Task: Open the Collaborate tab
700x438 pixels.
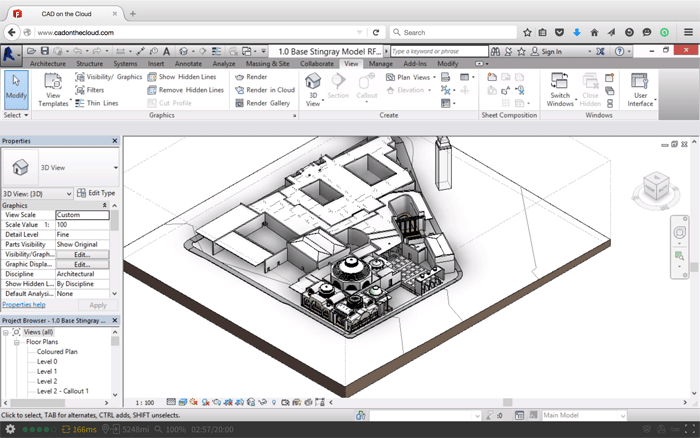Action: pyautogui.click(x=317, y=64)
